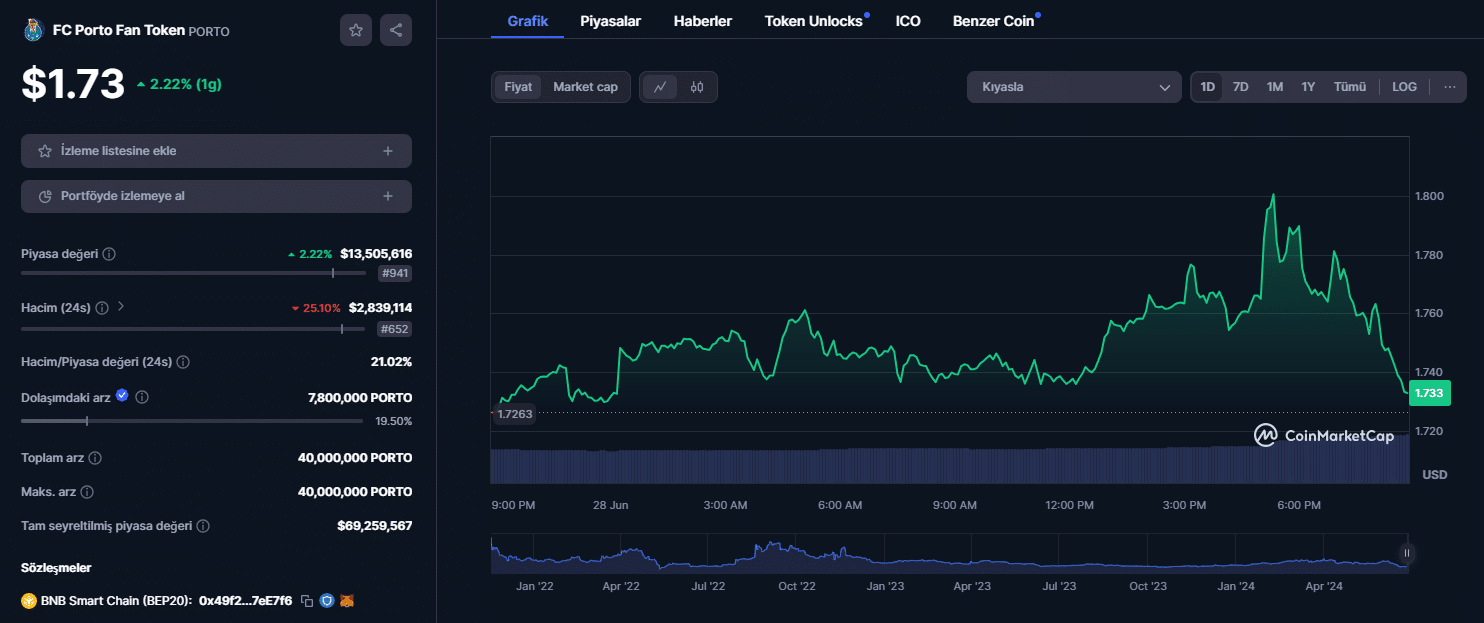Click plus icon on İzleme listesine ekle
The height and width of the screenshot is (623, 1484).
[x=388, y=151]
